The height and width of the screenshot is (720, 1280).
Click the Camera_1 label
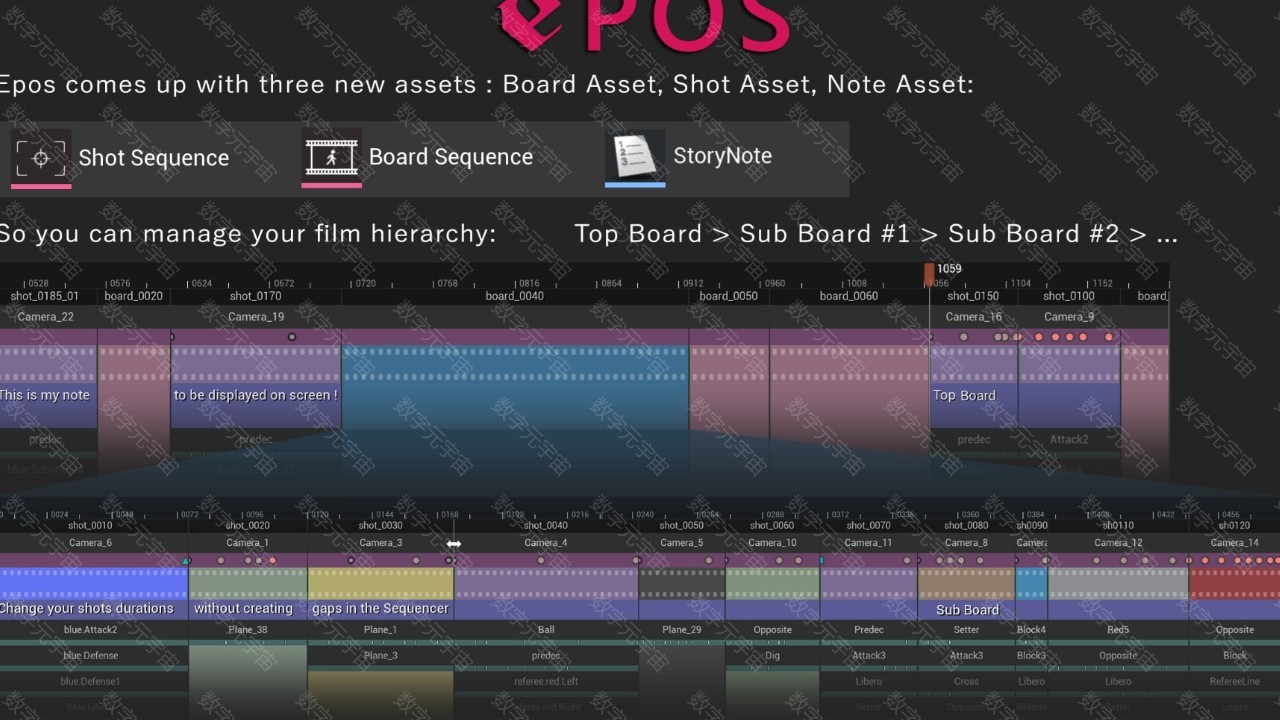click(247, 543)
